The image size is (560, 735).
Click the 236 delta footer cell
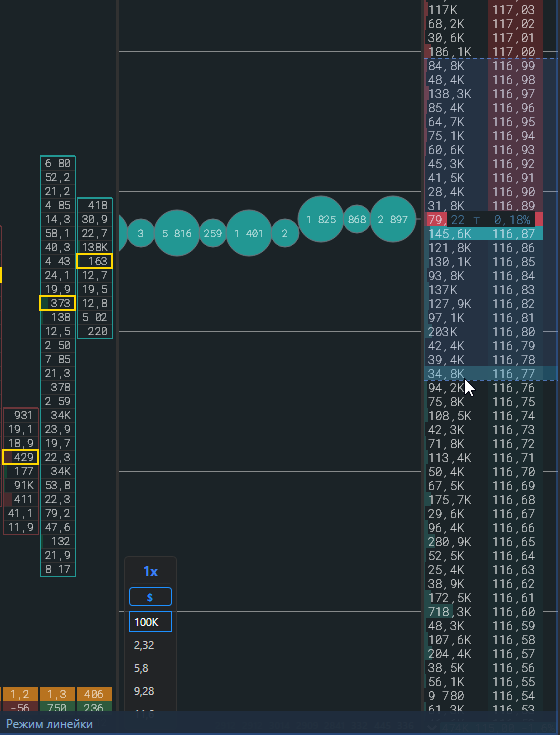click(x=95, y=707)
